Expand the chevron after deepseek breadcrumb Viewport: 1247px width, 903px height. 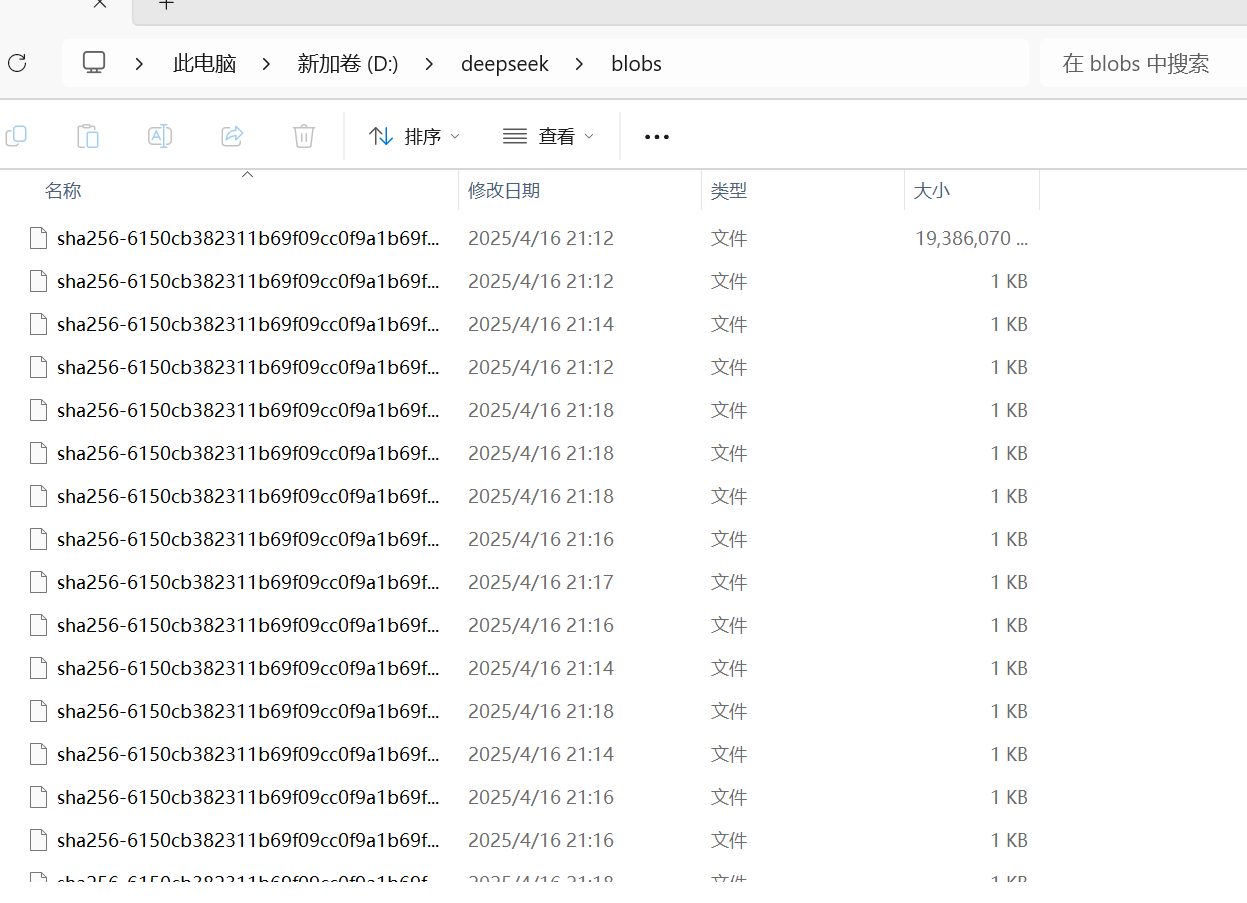pyautogui.click(x=580, y=64)
